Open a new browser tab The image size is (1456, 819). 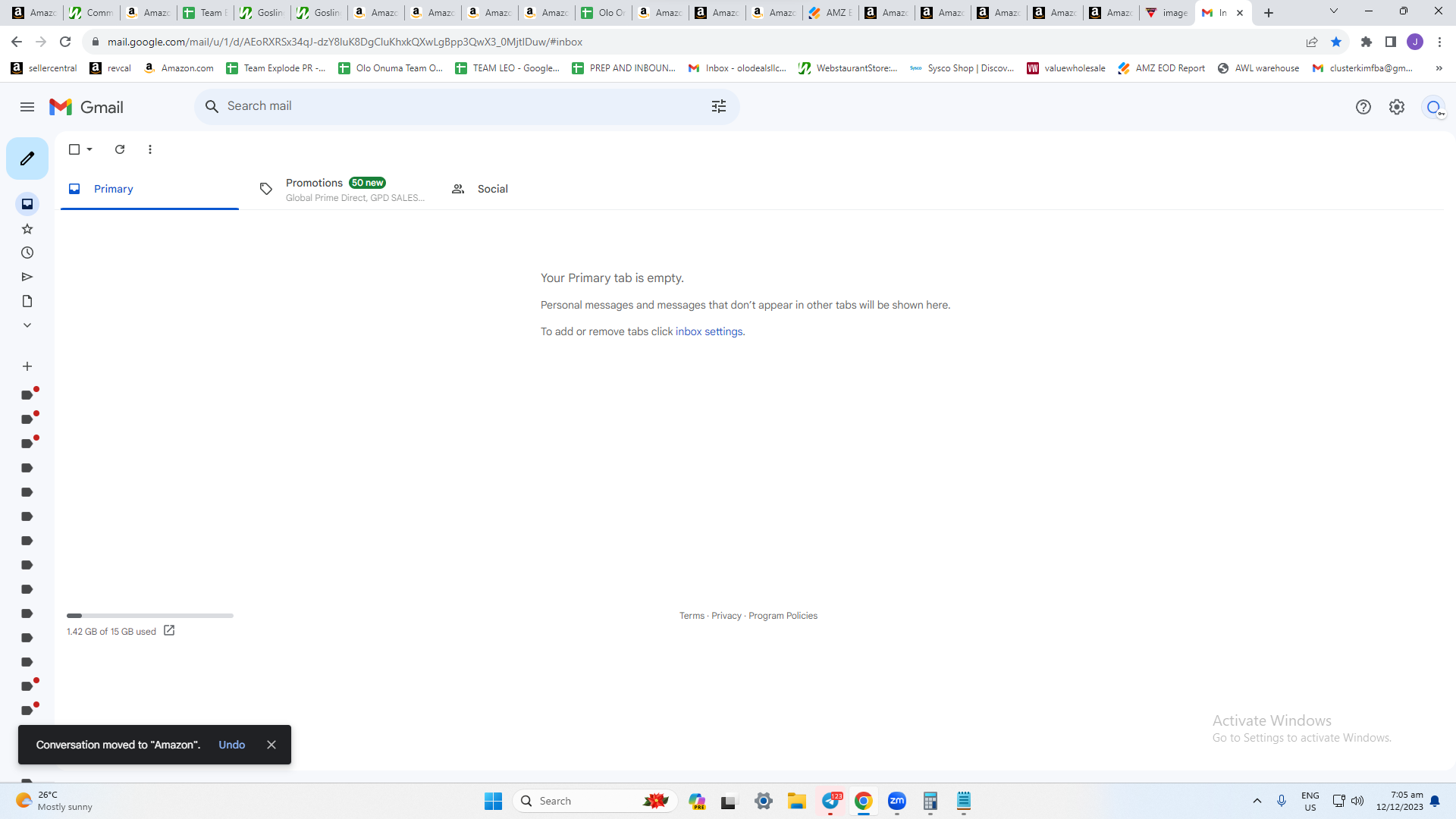coord(1269,13)
